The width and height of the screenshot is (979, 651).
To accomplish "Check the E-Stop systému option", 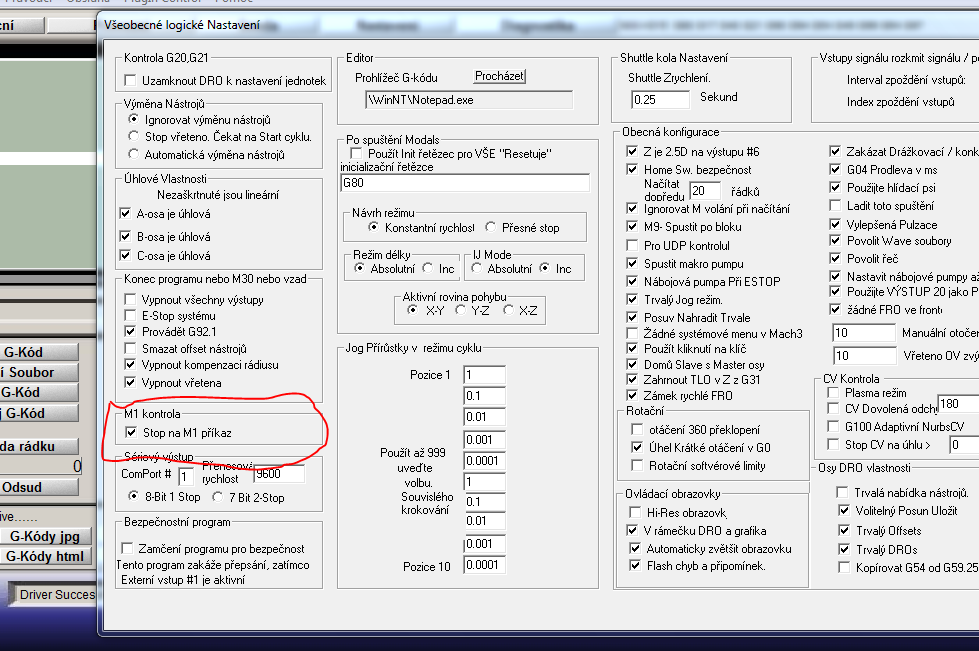I will [130, 315].
